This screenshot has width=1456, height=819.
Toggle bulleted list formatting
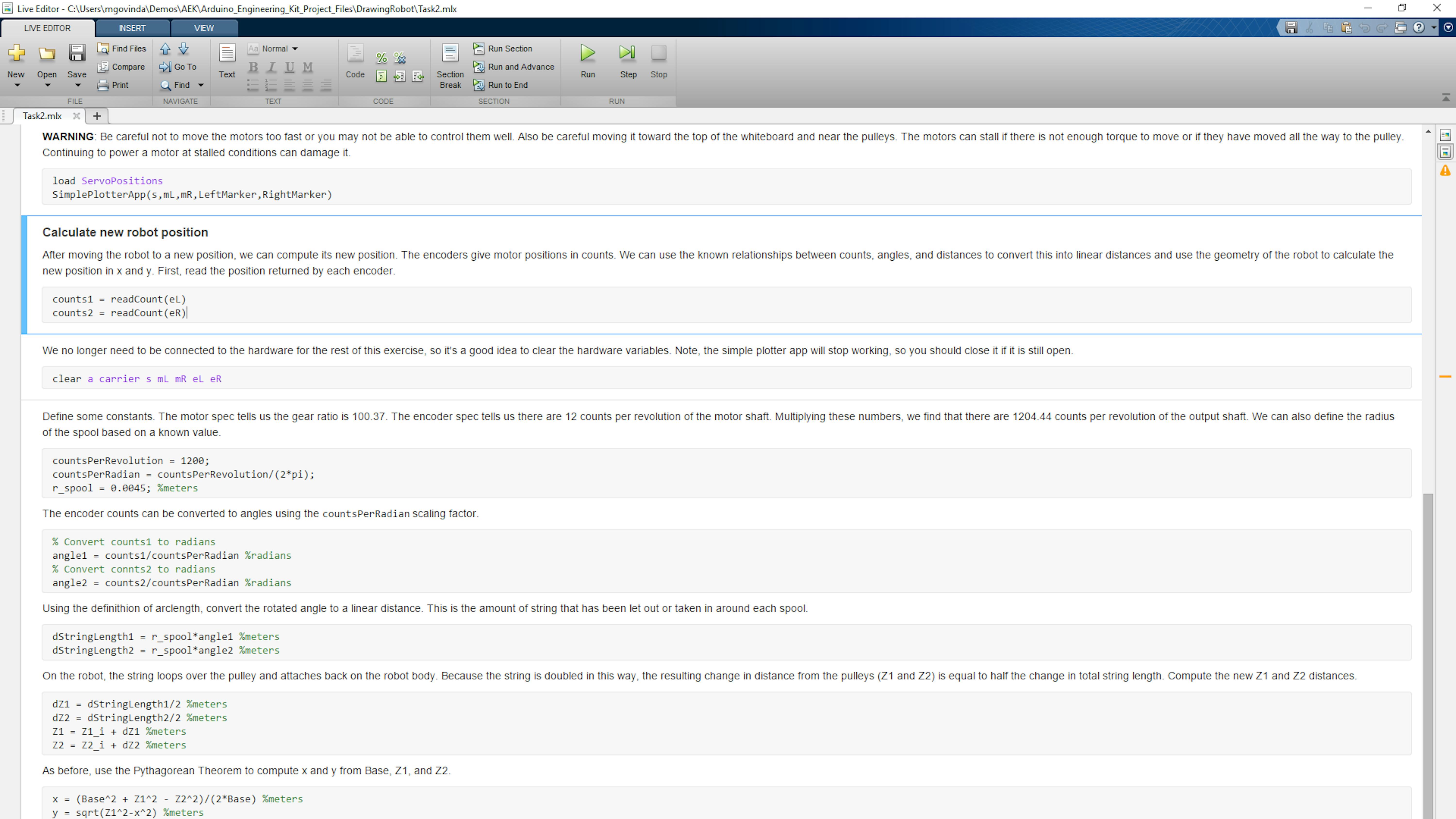(x=253, y=85)
